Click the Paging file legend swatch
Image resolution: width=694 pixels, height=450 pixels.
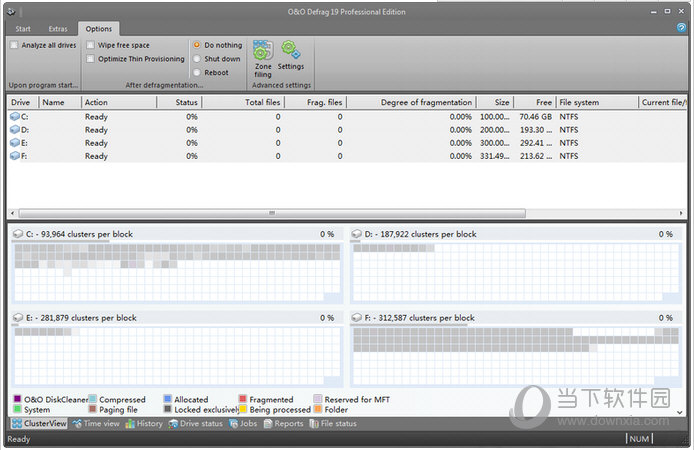click(x=93, y=409)
